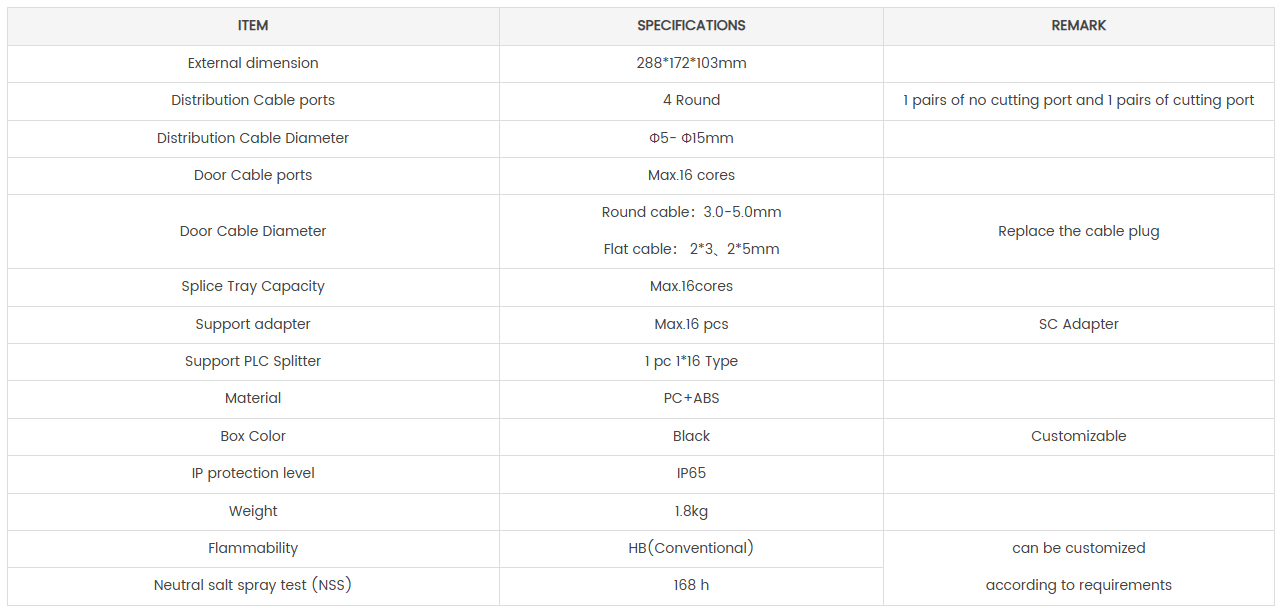Click the Flat cable 2*3, 2*5mm text

coord(691,249)
